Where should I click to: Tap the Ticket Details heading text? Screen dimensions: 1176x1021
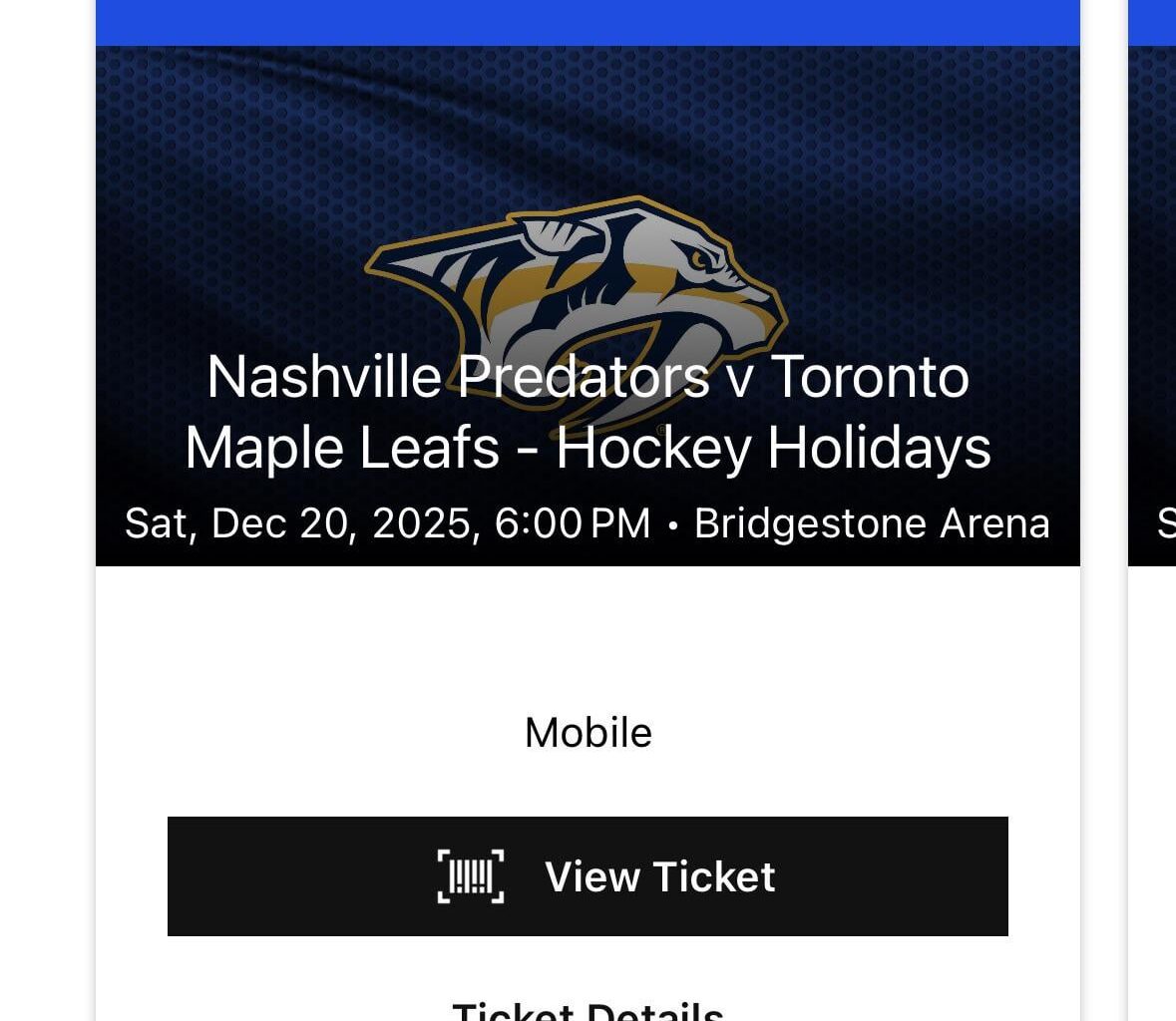587,1009
